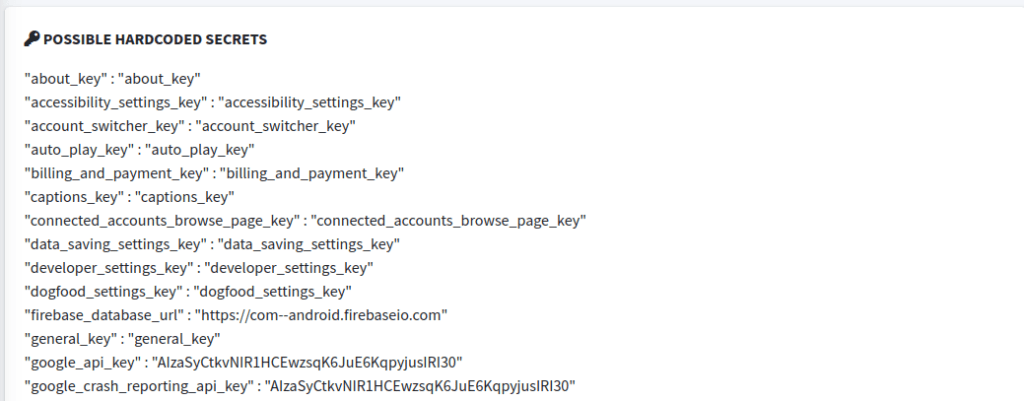Click the google_crash_reporting_api_key value
The width and height of the screenshot is (1024, 401).
[420, 386]
